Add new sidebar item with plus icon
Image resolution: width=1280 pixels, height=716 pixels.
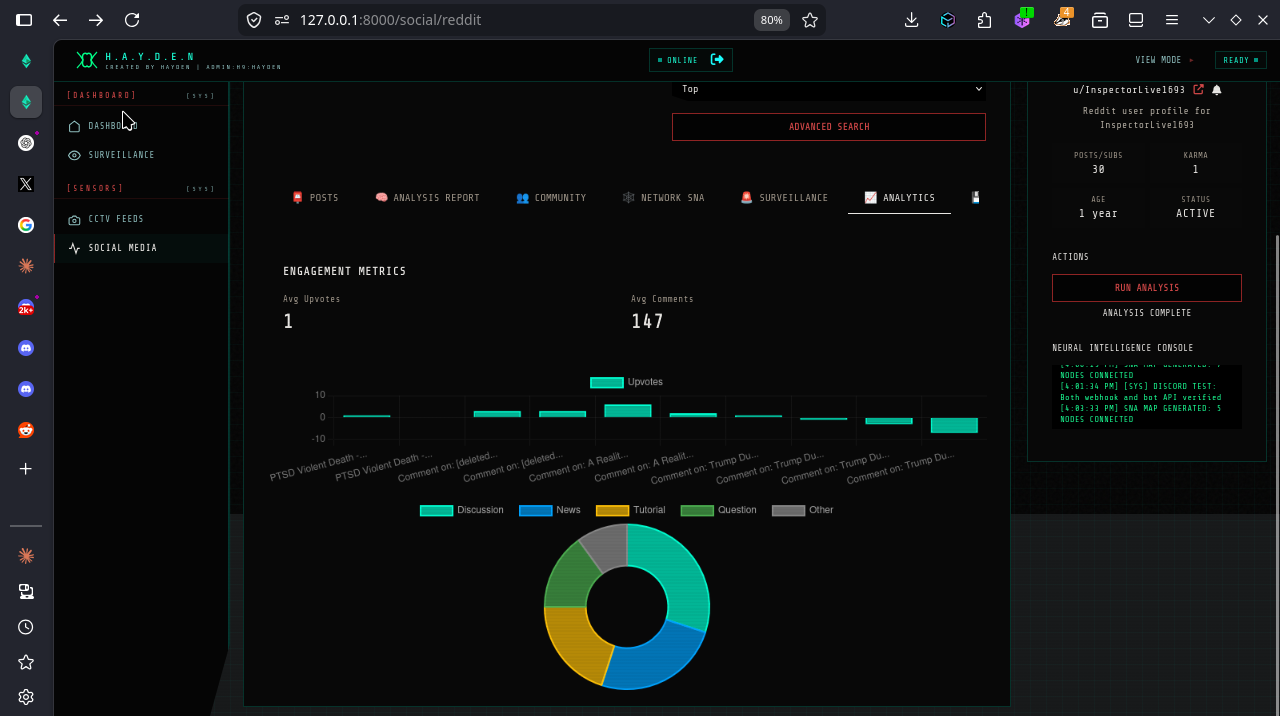point(26,469)
